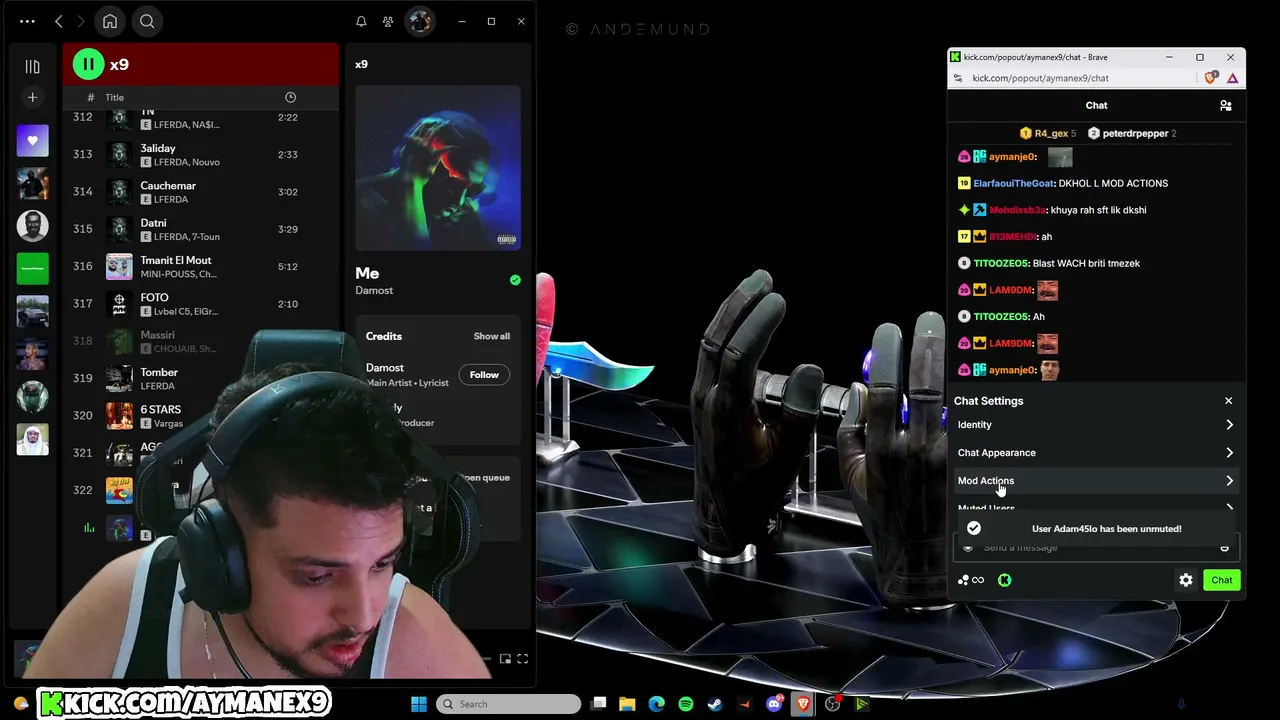Screen dimensions: 1280x720
Task: View site information in Brave address bar
Action: (958, 78)
